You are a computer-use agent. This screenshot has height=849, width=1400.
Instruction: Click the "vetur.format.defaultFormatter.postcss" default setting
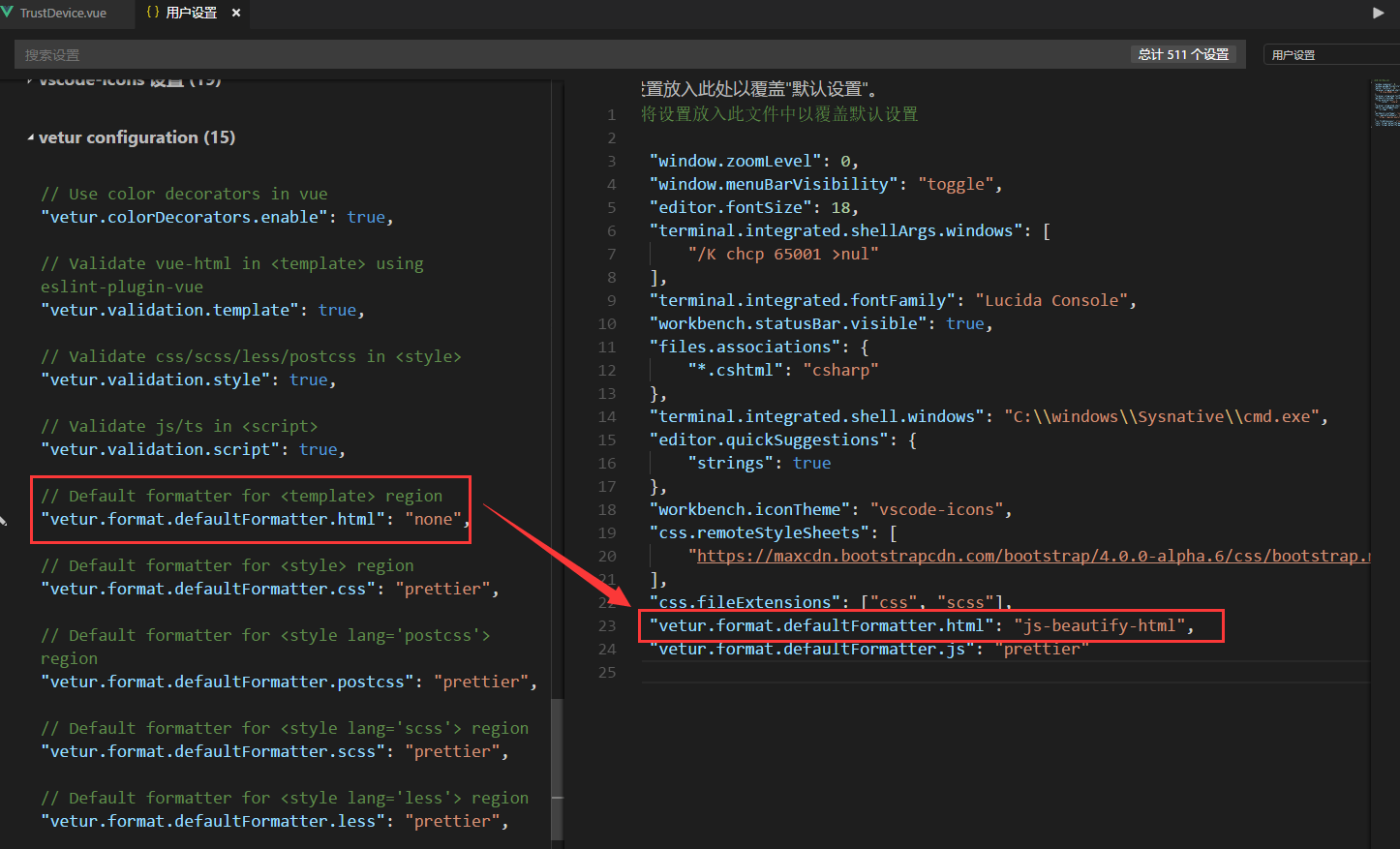coord(289,682)
